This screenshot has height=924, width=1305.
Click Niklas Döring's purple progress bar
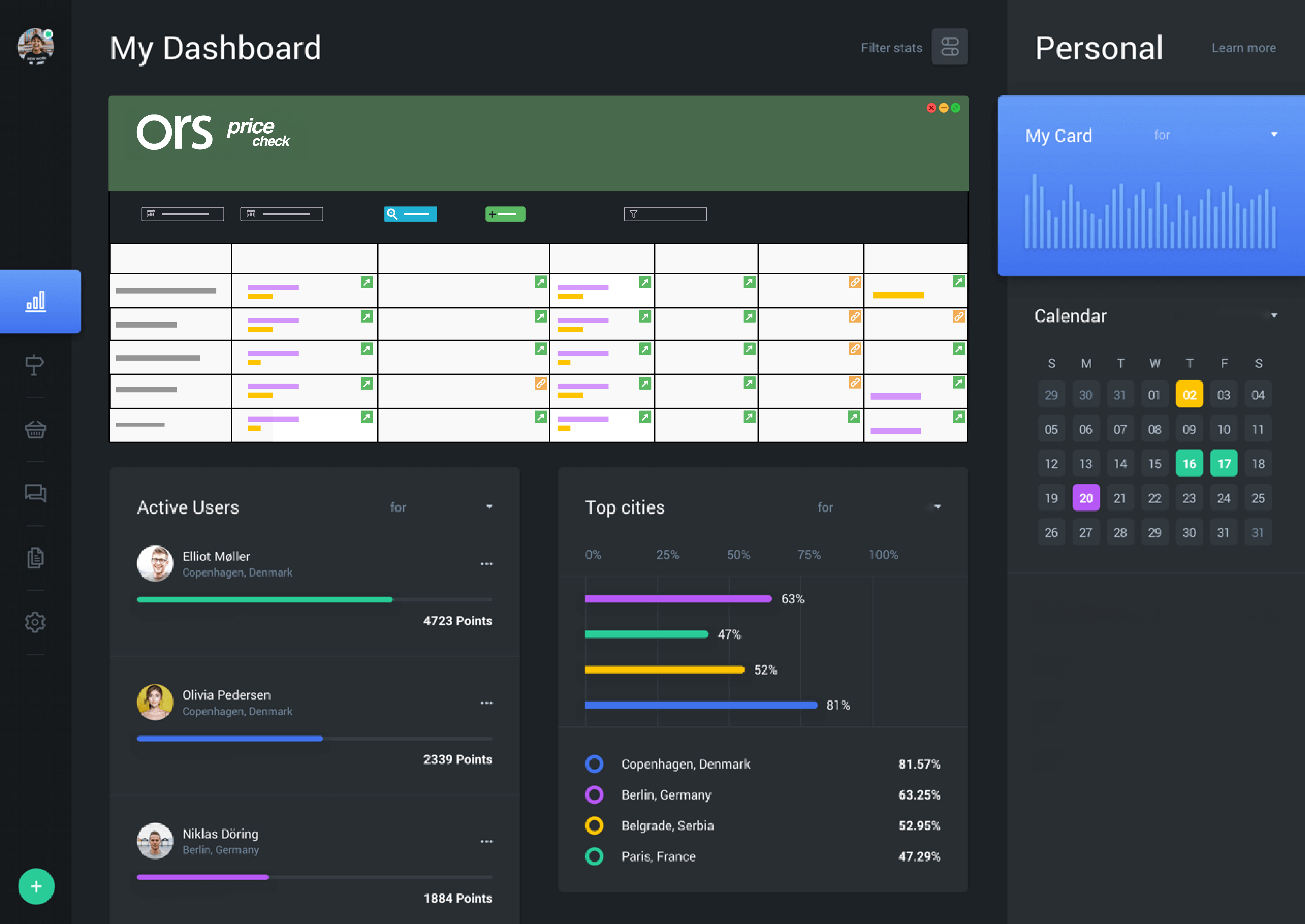pos(203,877)
